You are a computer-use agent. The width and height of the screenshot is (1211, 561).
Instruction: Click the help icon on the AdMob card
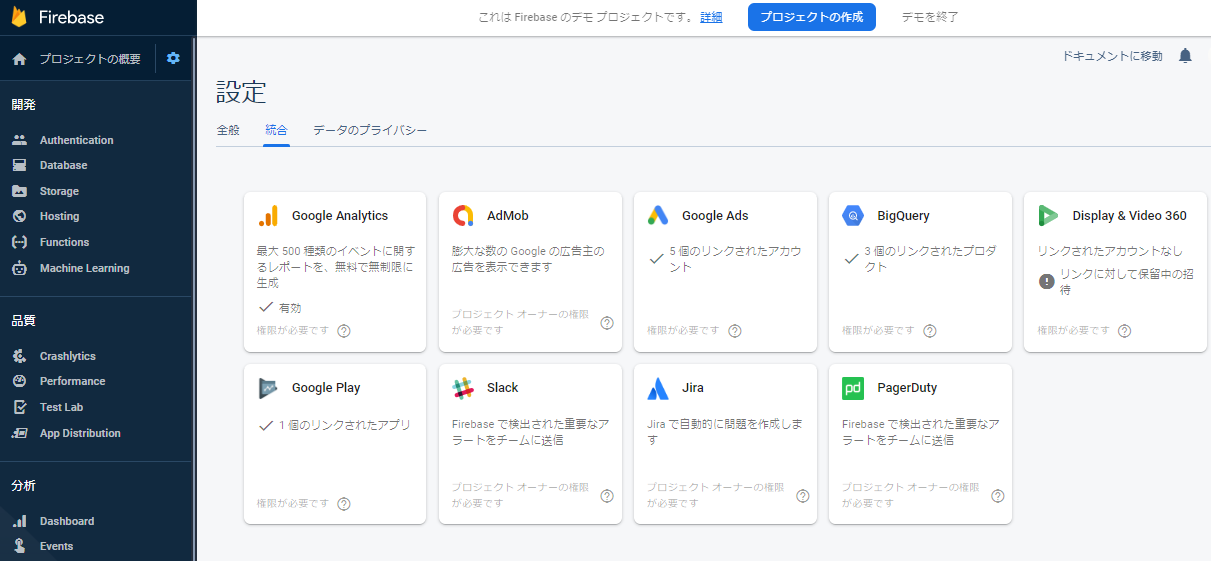606,323
